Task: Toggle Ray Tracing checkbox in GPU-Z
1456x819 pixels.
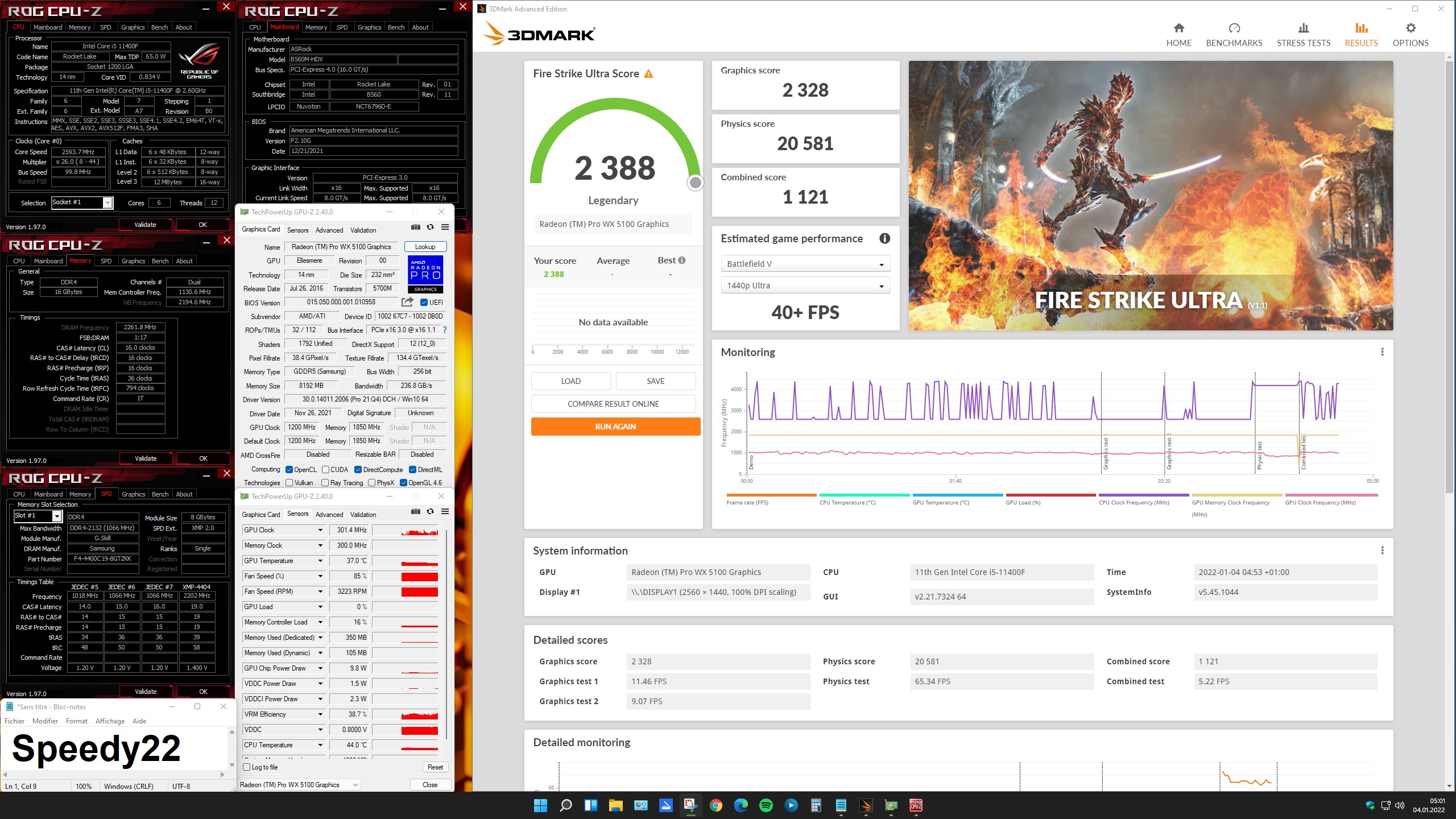Action: (325, 482)
